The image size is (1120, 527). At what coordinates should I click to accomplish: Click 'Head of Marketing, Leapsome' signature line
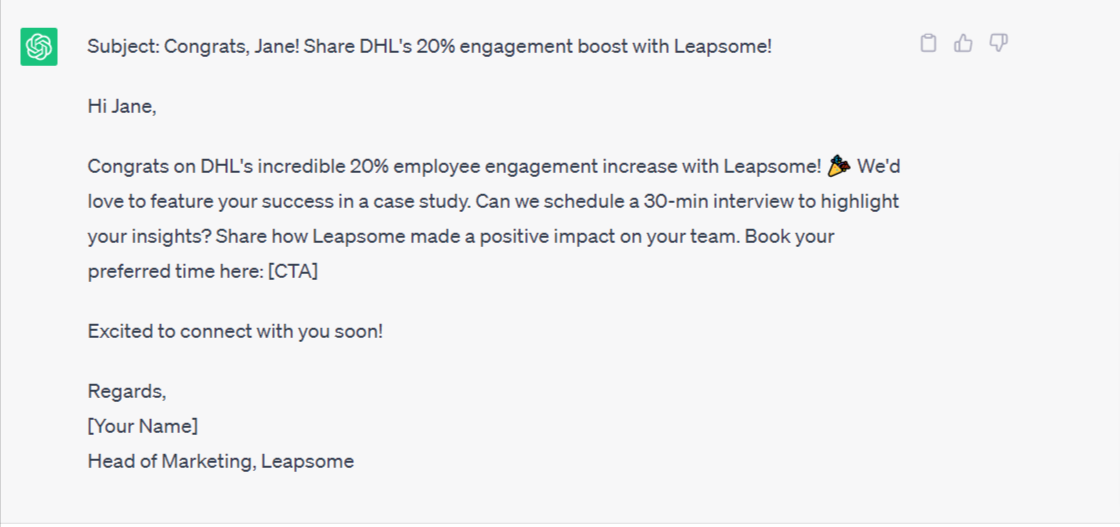pyautogui.click(x=221, y=461)
